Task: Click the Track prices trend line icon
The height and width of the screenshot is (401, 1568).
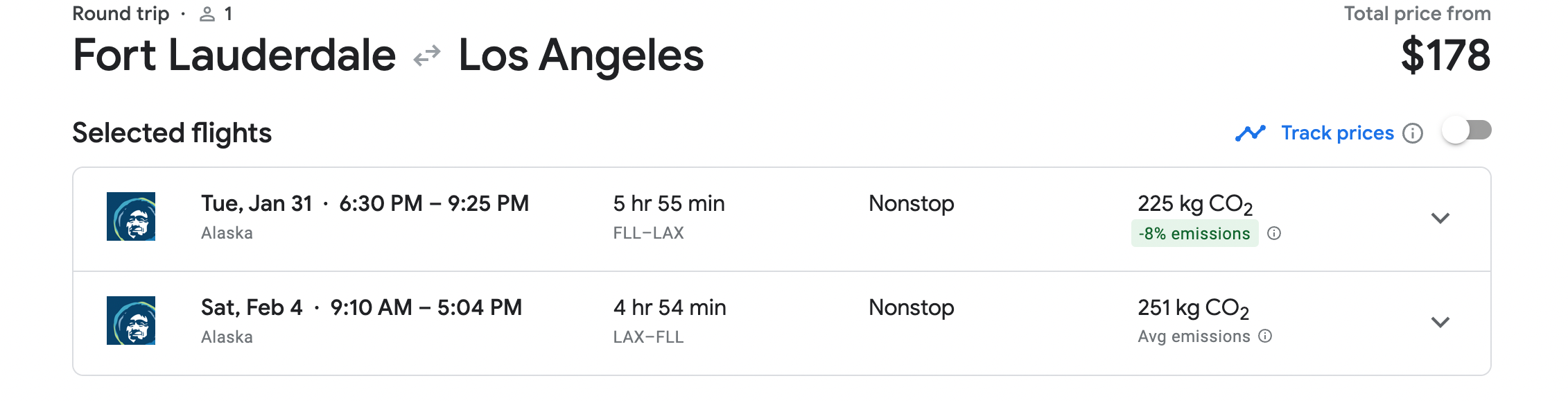Action: point(1251,133)
